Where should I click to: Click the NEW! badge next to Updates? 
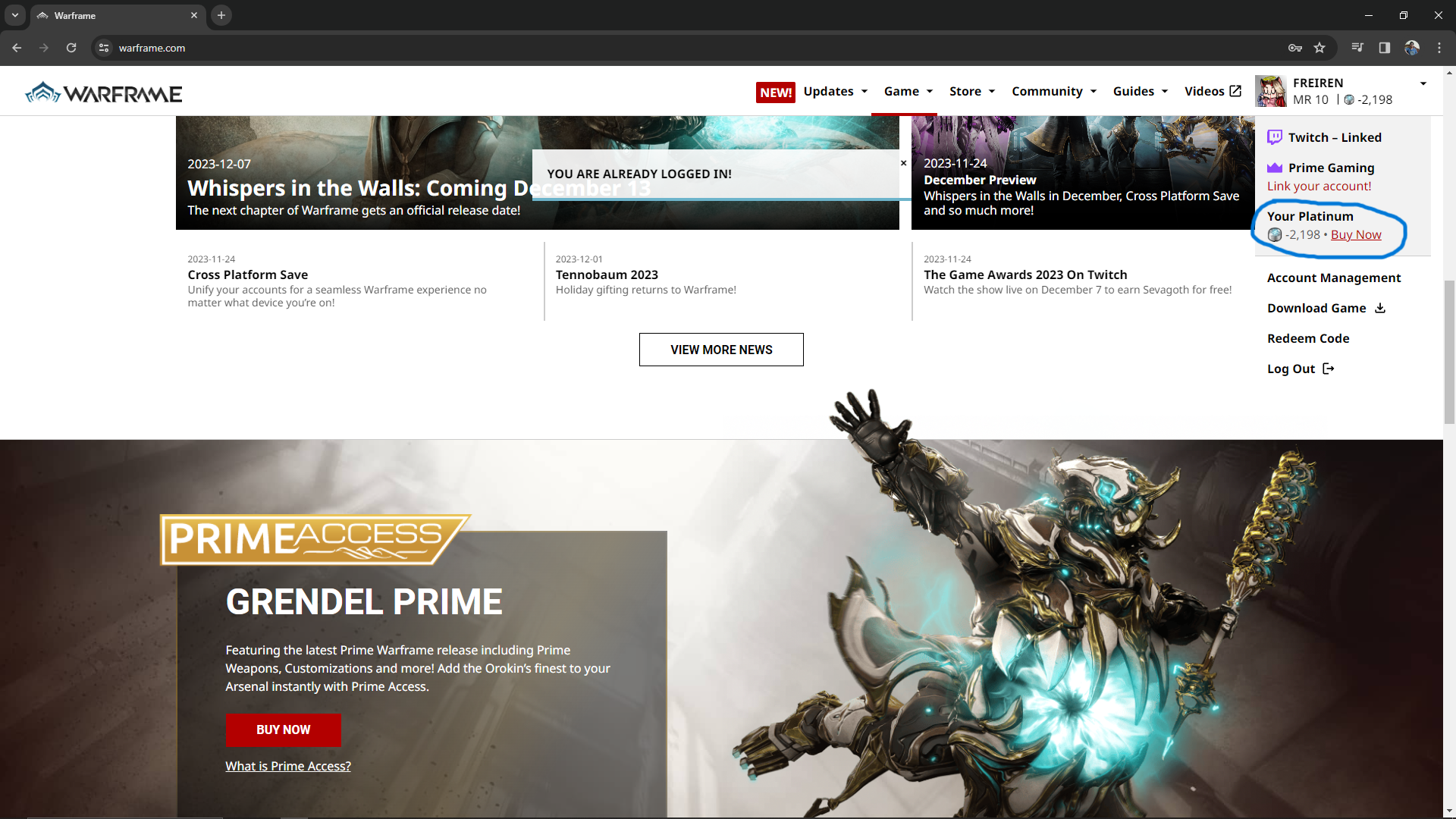[x=776, y=93]
